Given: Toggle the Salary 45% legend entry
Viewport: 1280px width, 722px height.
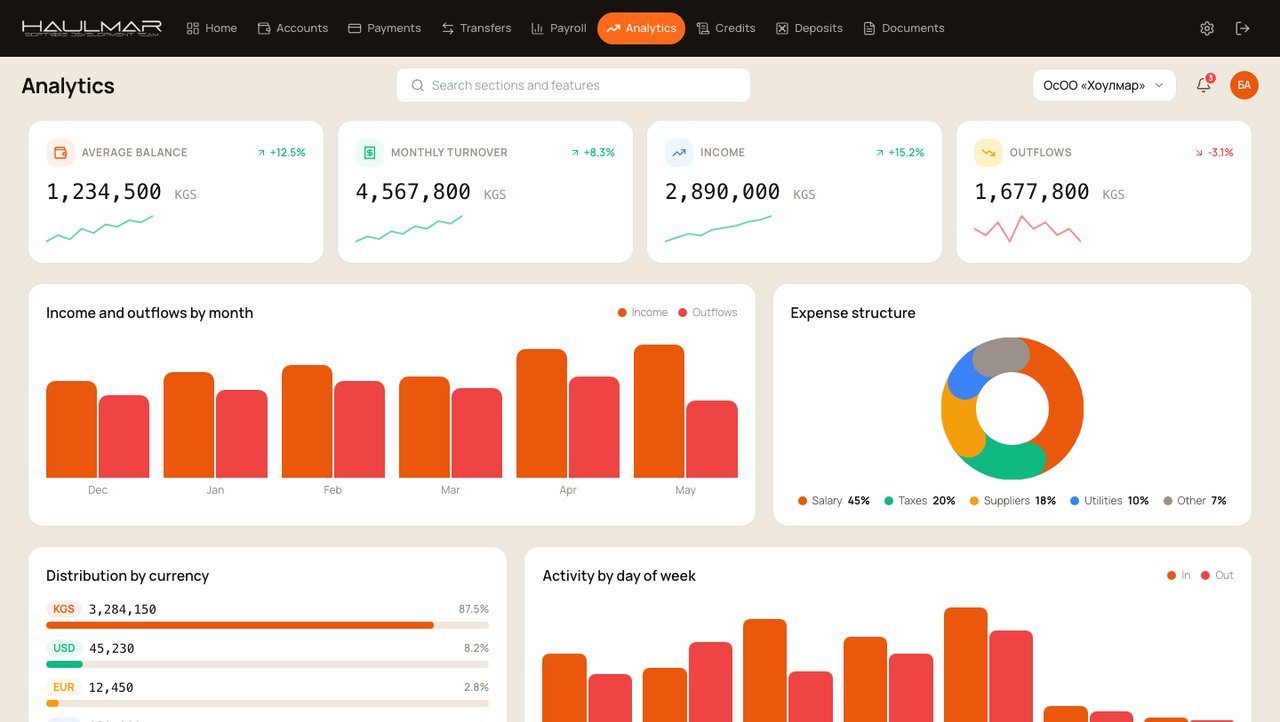Looking at the screenshot, I should coord(834,501).
